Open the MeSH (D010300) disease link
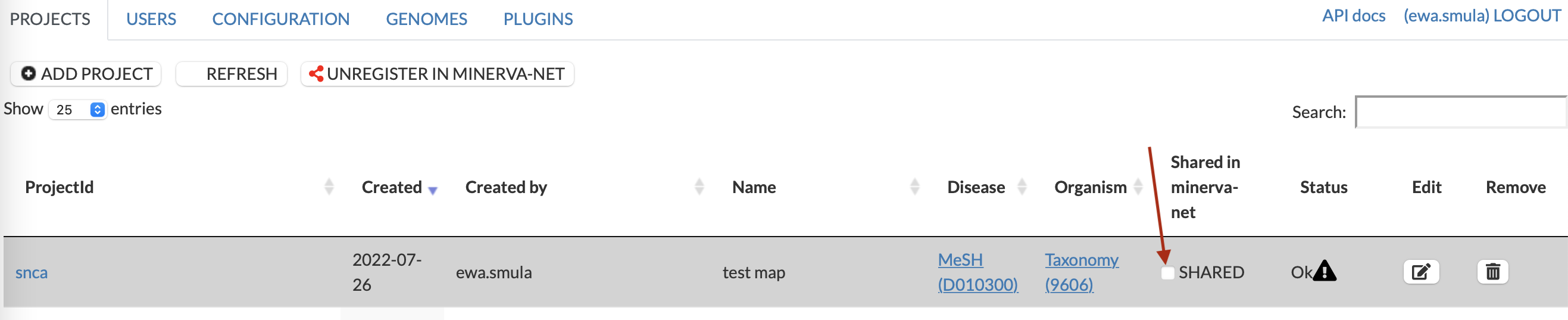 tap(977, 272)
